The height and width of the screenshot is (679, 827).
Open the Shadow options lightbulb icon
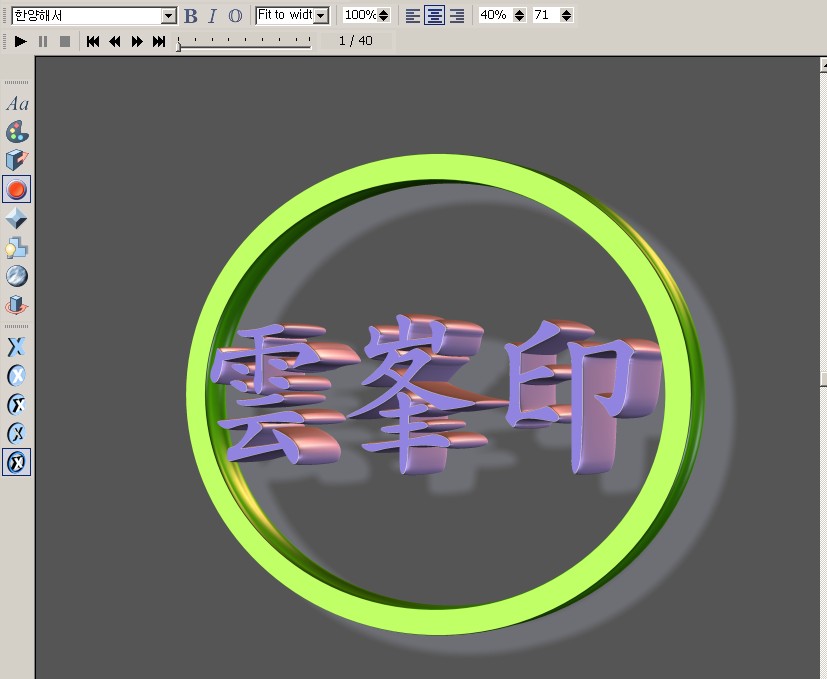pyautogui.click(x=17, y=247)
